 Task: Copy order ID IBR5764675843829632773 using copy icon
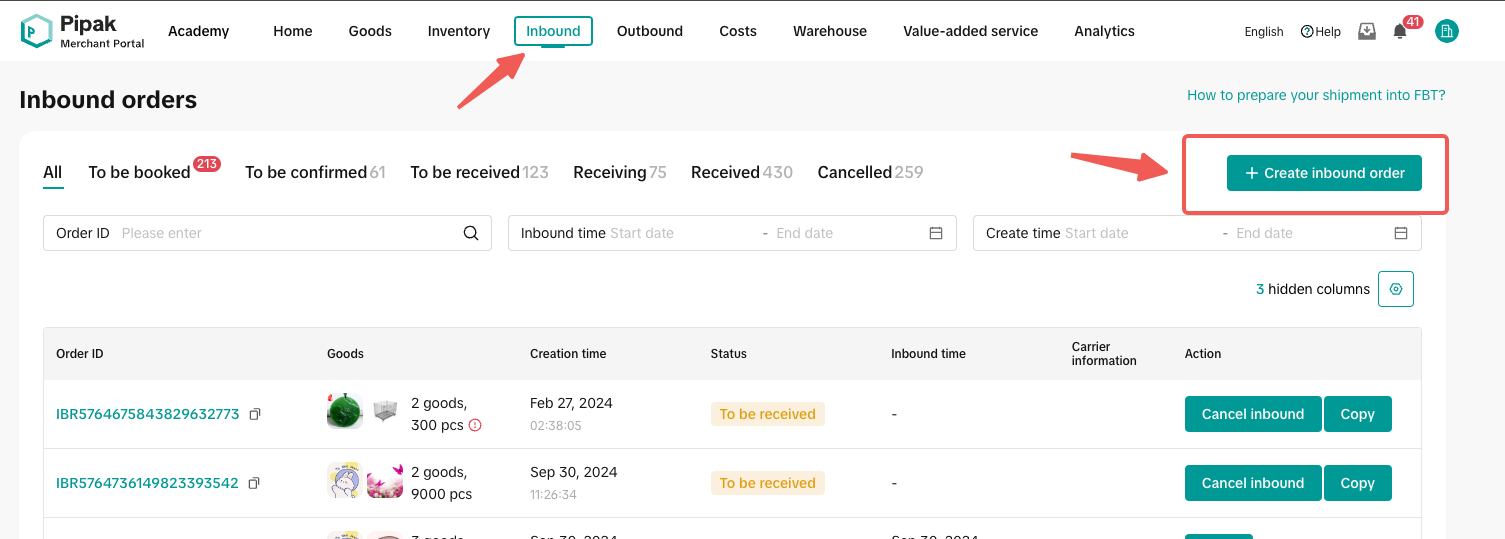point(255,414)
